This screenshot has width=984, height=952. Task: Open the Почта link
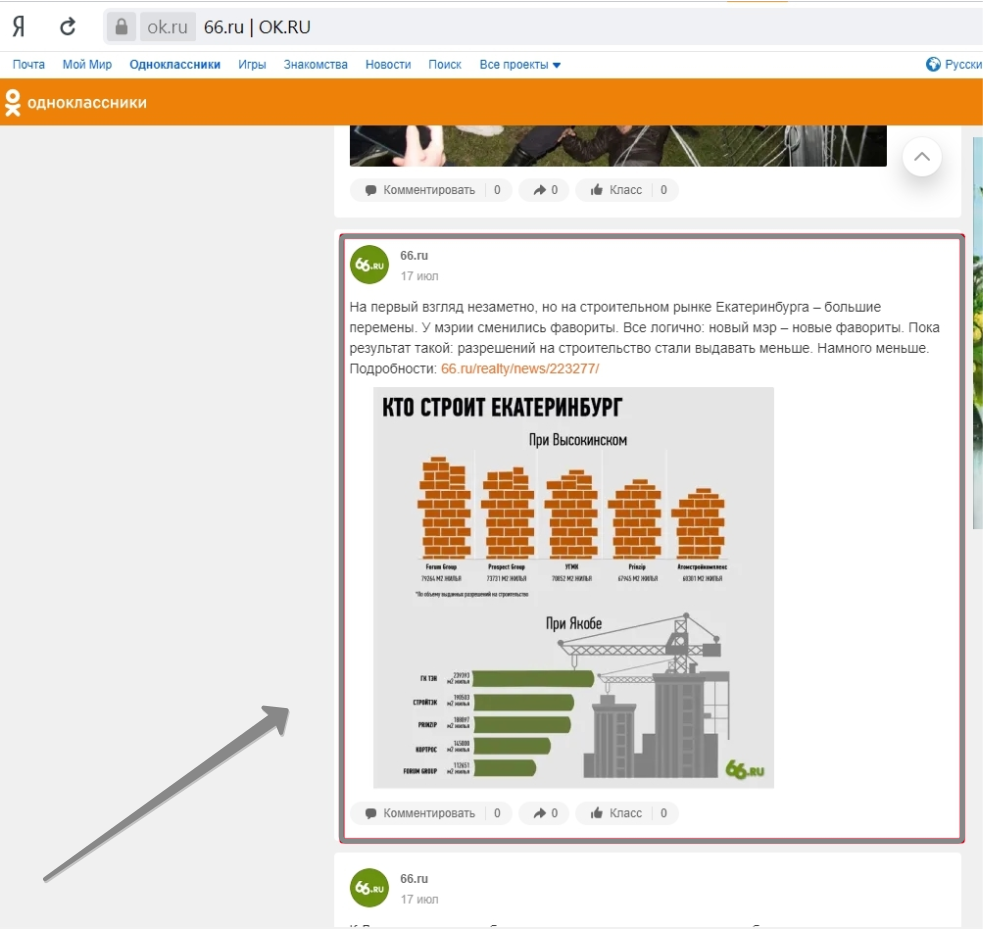coord(29,64)
